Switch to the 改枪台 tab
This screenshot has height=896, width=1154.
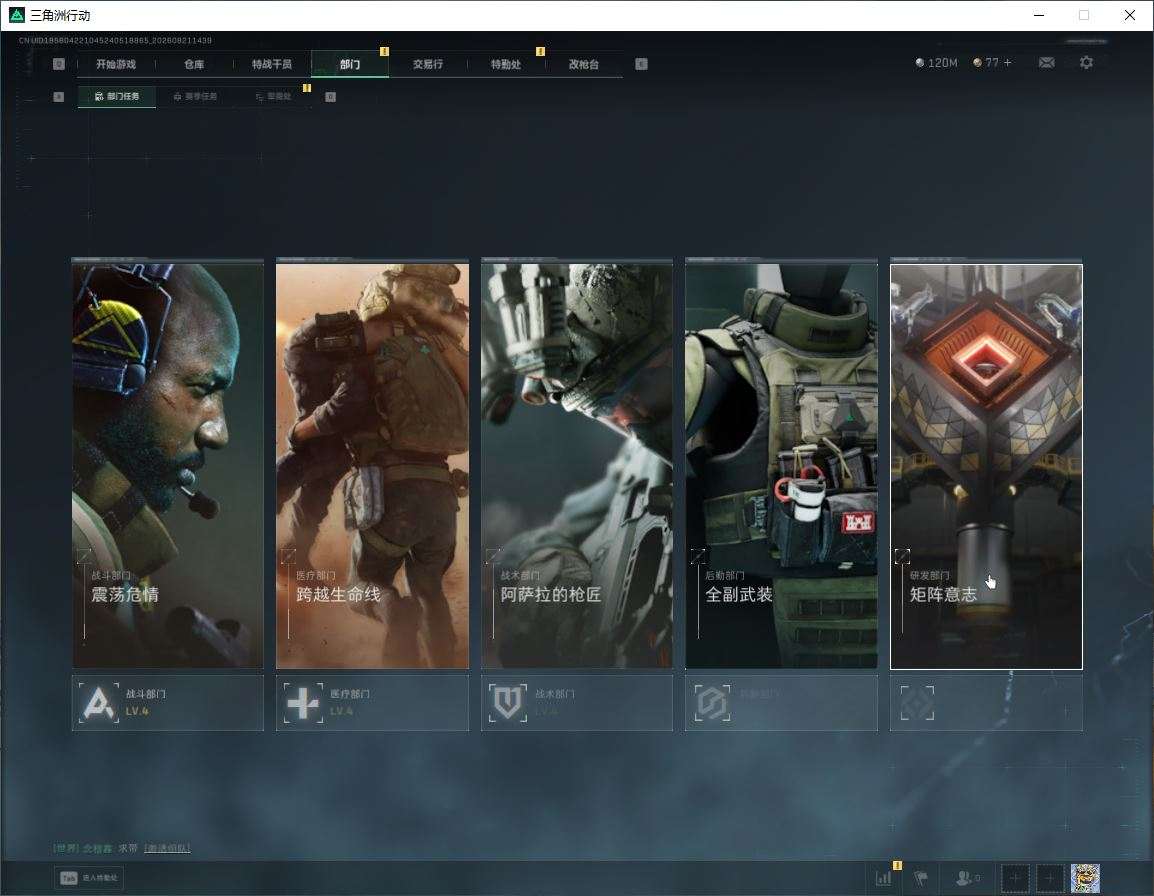tap(584, 64)
